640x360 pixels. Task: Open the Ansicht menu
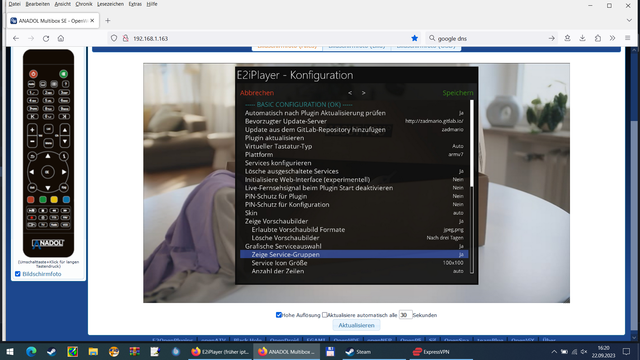62,4
